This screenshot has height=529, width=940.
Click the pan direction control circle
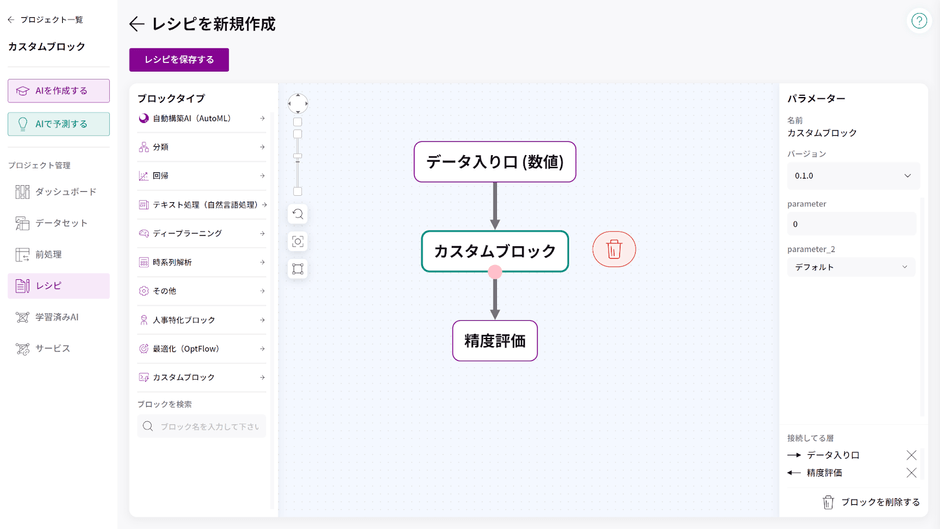point(298,103)
